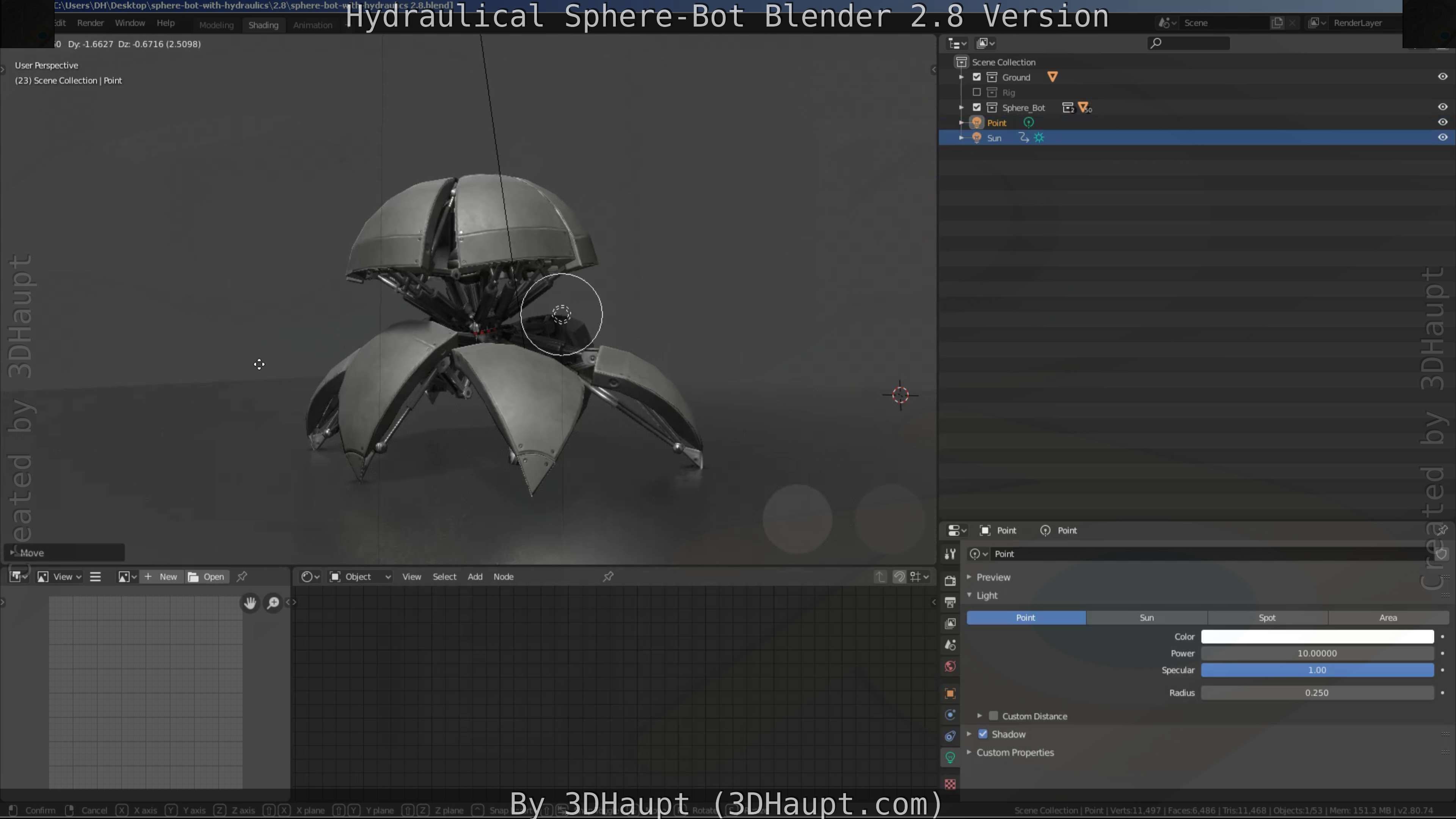
Task: Open the Render menu
Action: [x=91, y=23]
